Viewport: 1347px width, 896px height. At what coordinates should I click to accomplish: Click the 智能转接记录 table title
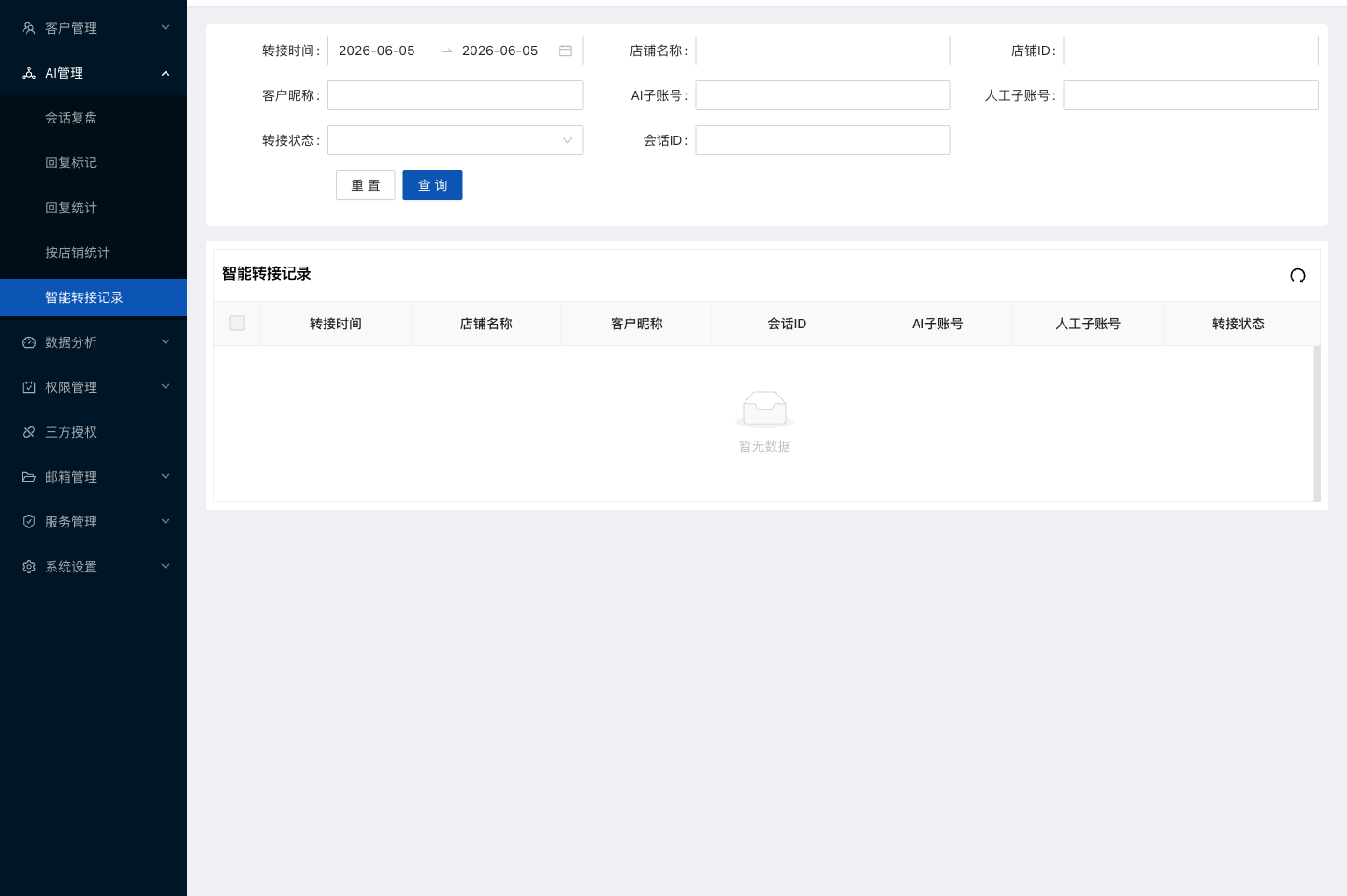(267, 274)
